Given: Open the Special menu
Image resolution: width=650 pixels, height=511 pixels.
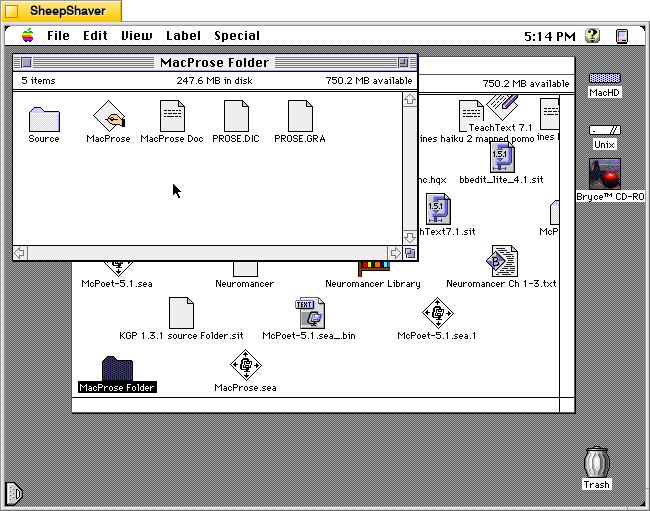Looking at the screenshot, I should (x=237, y=36).
